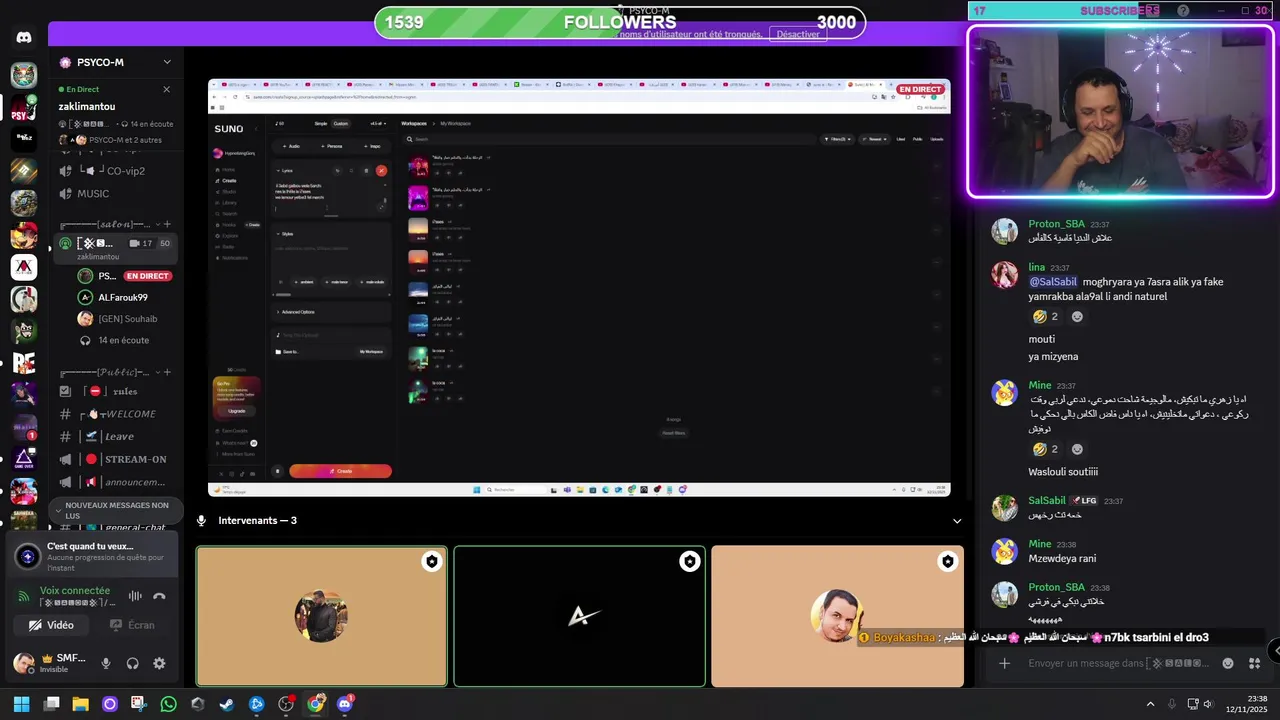Show hidden system tray icons
This screenshot has height=720, width=1280.
click(1150, 704)
